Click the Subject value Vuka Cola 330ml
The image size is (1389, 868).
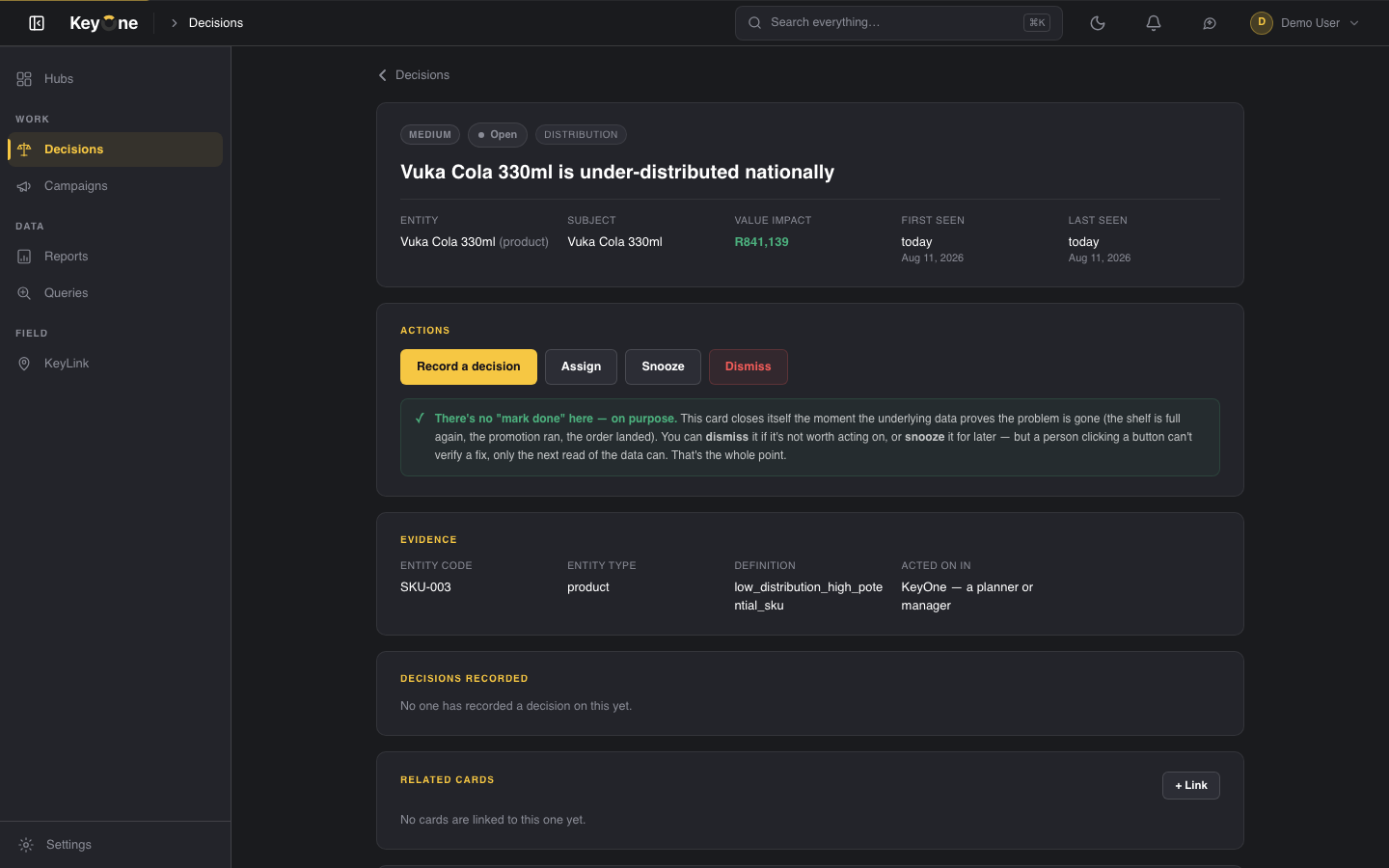pyautogui.click(x=615, y=242)
